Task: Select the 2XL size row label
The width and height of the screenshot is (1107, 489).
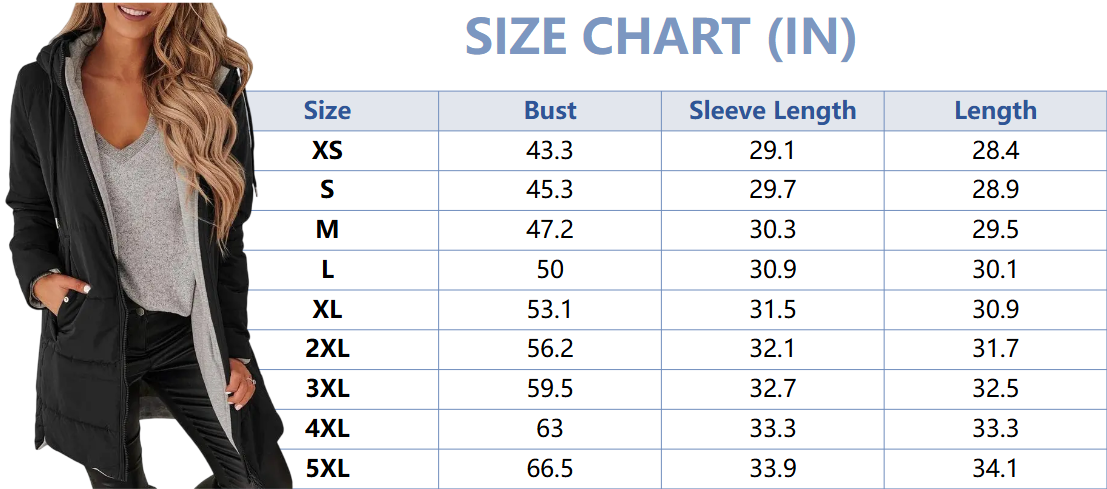Action: [x=327, y=349]
